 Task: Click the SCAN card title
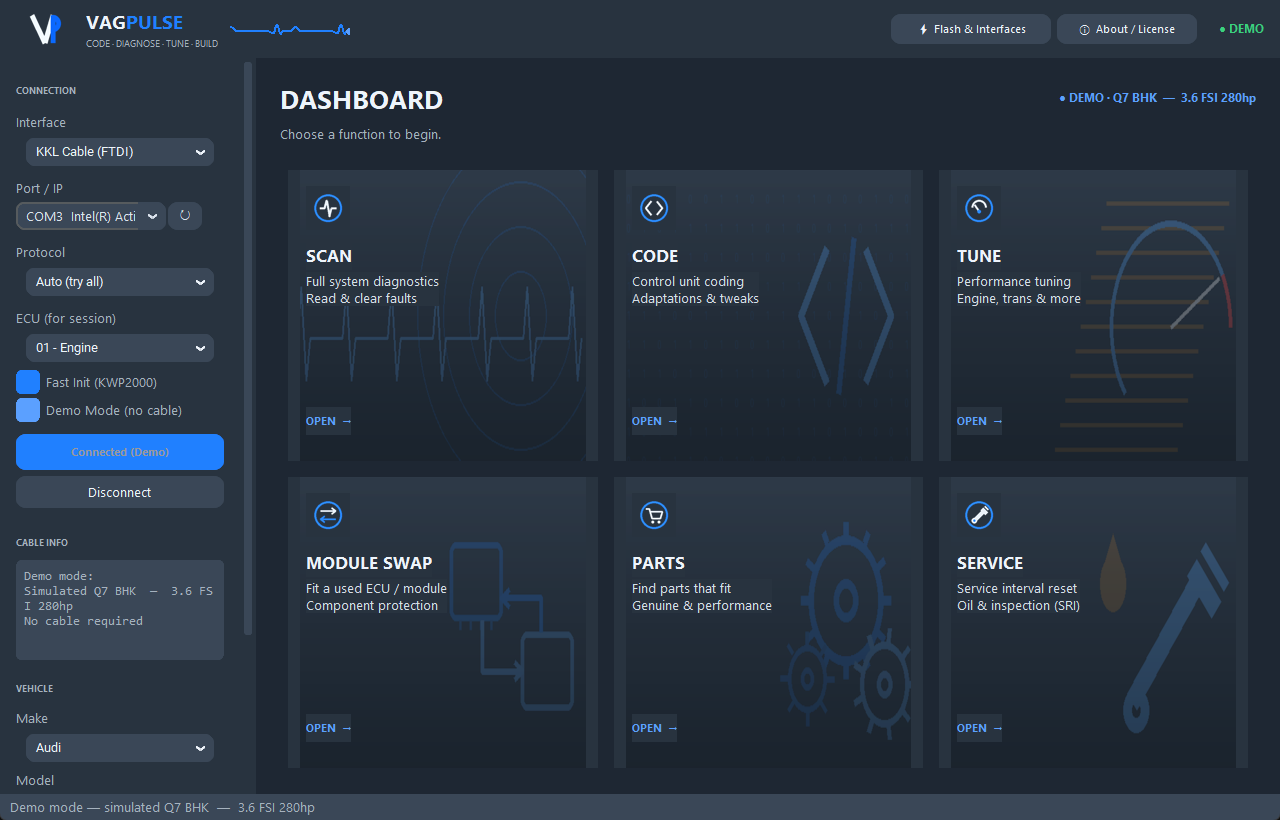(329, 256)
